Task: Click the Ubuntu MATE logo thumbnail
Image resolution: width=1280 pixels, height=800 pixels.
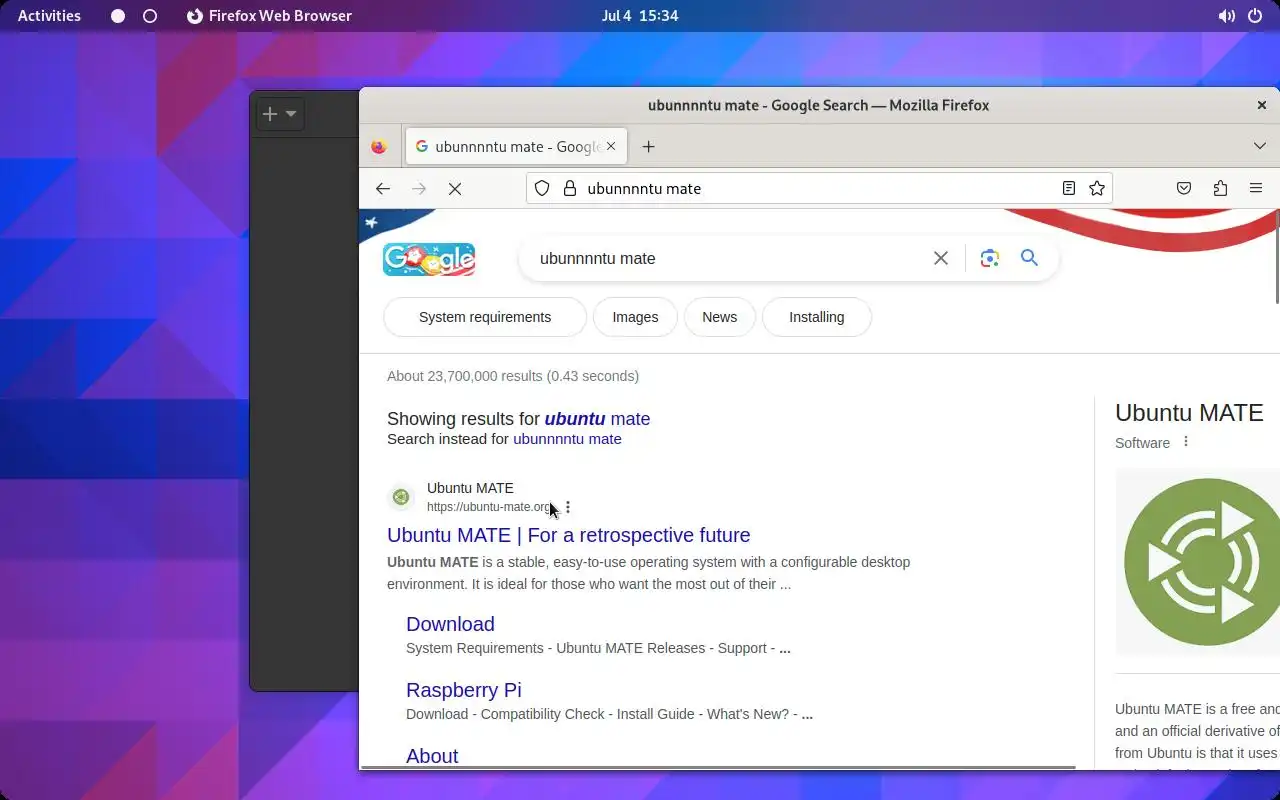Action: [x=1198, y=561]
